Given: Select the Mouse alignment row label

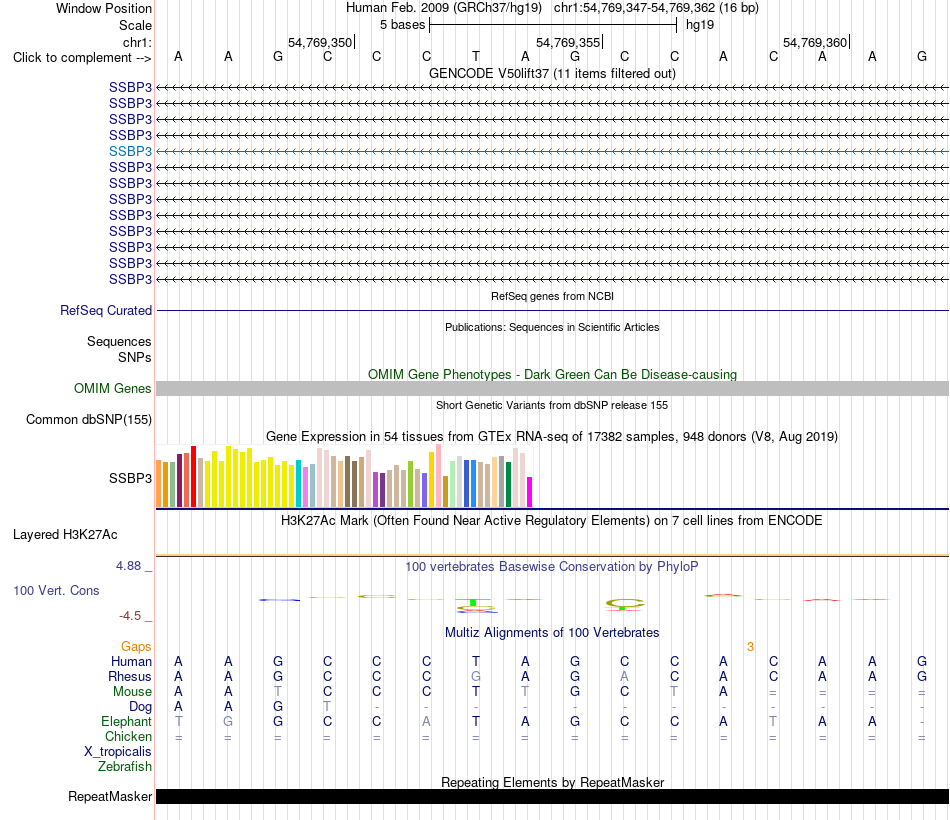Looking at the screenshot, I should tap(132, 692).
